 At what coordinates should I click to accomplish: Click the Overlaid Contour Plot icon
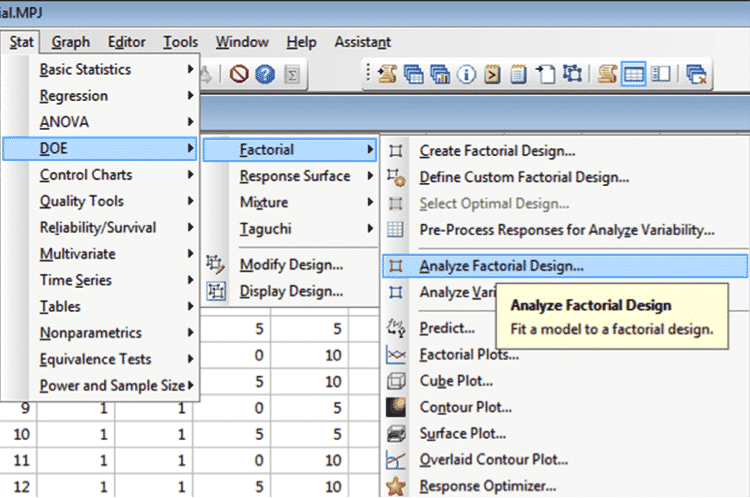point(396,460)
